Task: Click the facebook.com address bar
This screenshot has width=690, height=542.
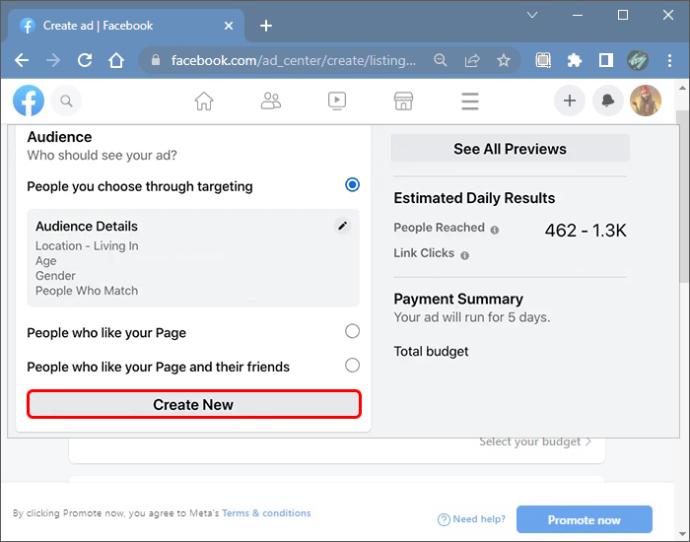Action: point(293,60)
